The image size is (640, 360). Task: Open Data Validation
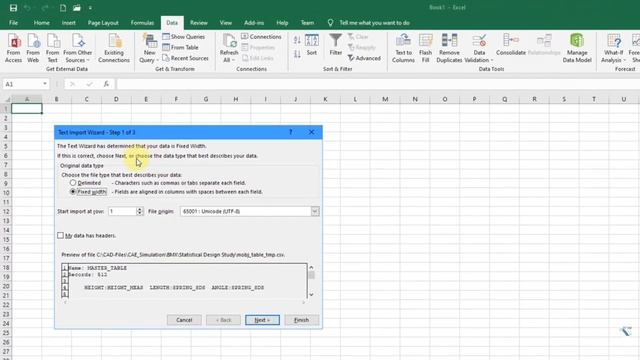pos(479,48)
